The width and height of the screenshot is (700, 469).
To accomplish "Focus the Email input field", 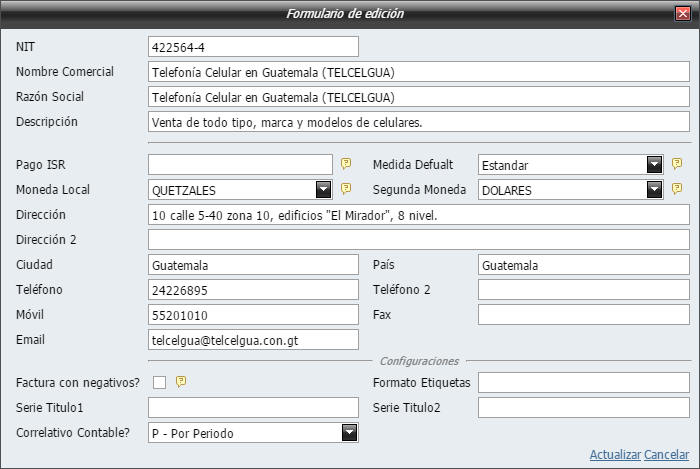I will click(253, 340).
